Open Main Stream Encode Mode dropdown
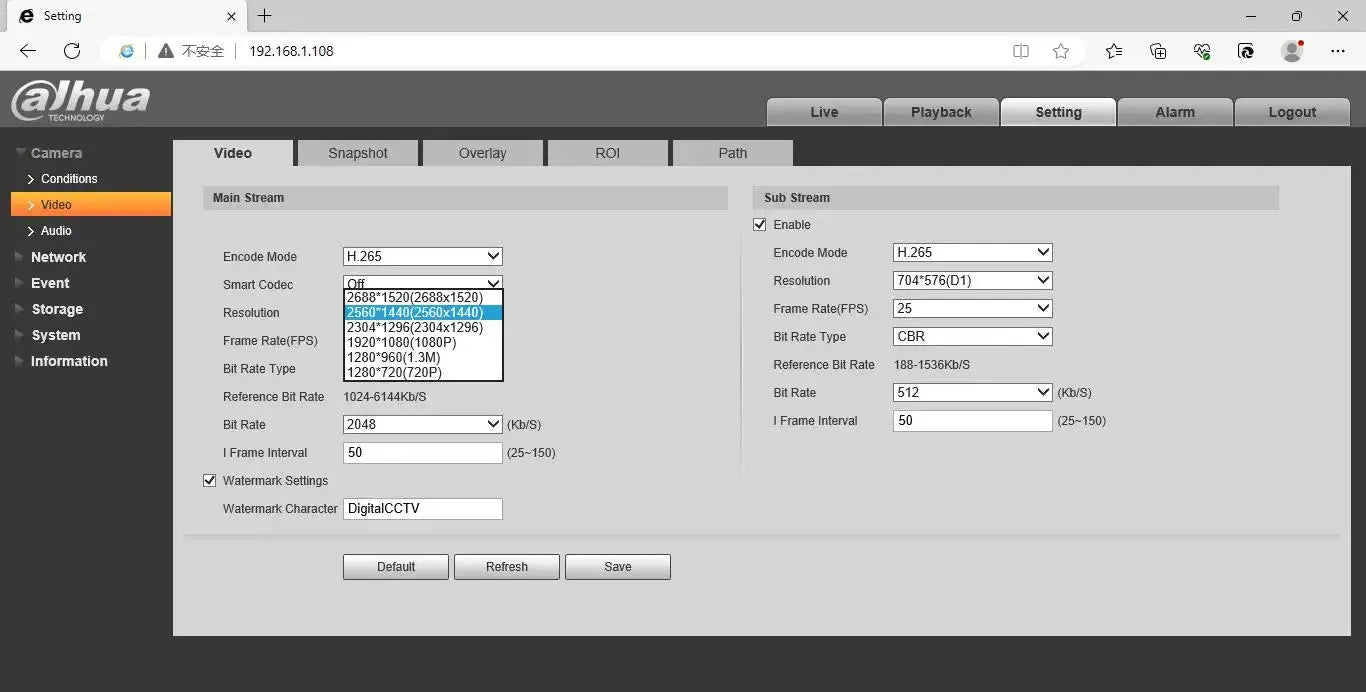 [x=423, y=257]
